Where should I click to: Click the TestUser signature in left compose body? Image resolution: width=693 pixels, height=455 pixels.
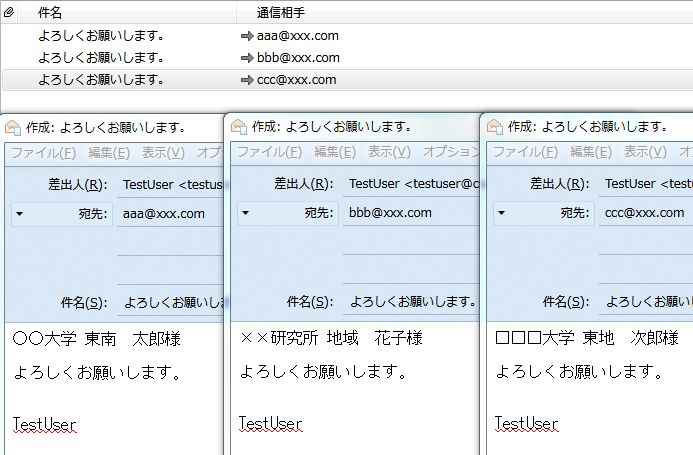(44, 424)
